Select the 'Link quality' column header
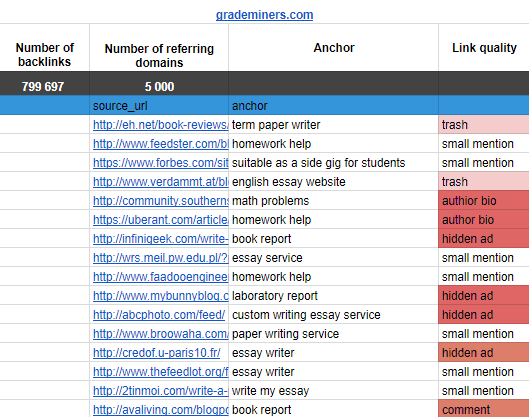Viewport: 529px width, 417px height. (x=484, y=48)
